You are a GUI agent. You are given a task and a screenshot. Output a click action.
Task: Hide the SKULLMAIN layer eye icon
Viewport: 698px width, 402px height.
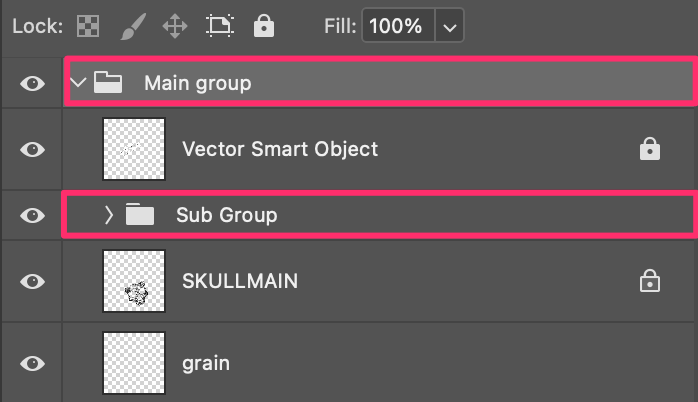[32, 281]
